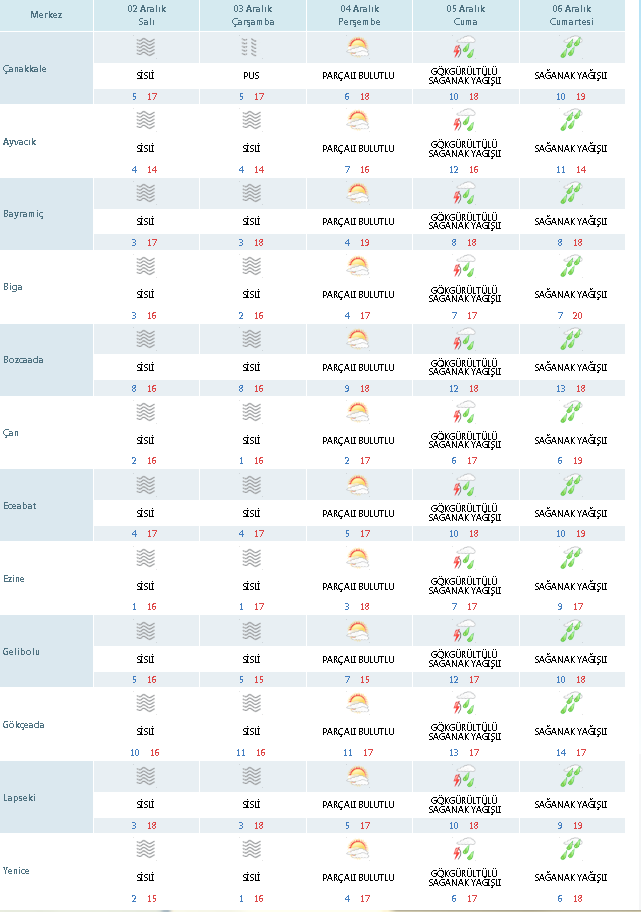Click Ayvacık partly cloudy icon for Perşembe
The width and height of the screenshot is (641, 912).
[x=358, y=120]
